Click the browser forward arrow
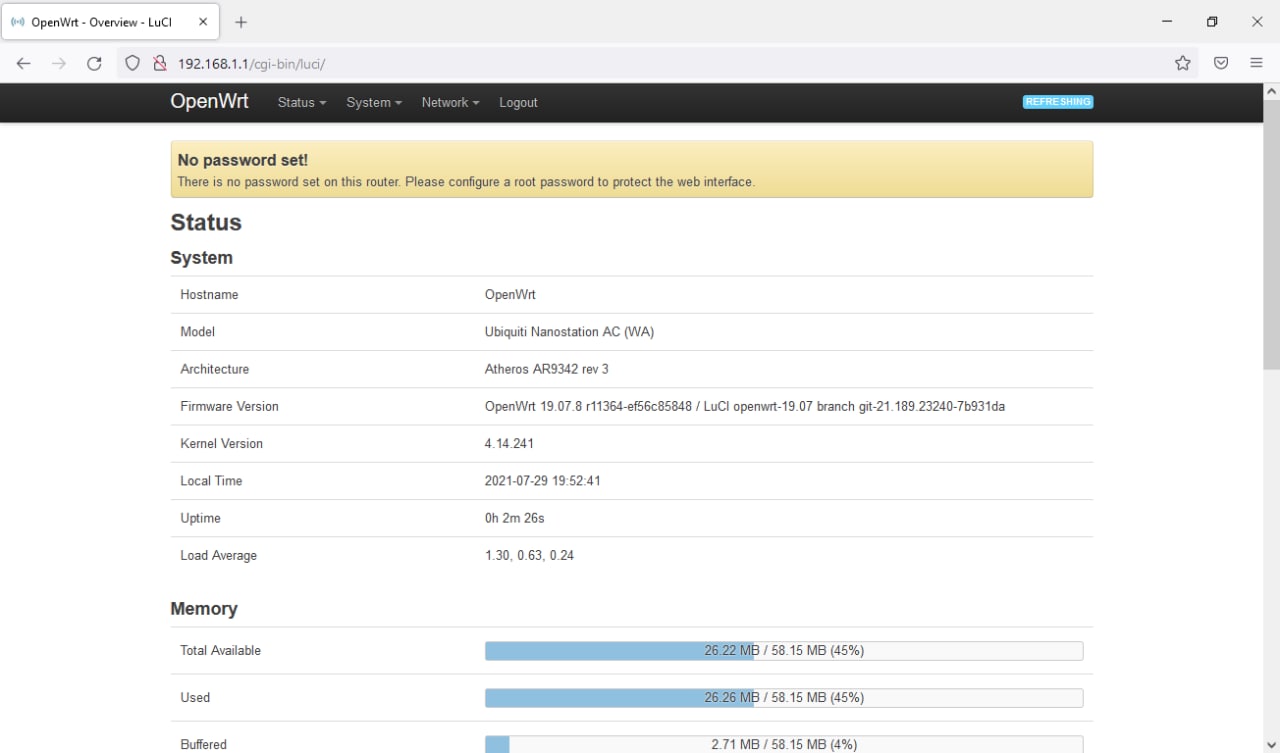1280x753 pixels. click(x=59, y=63)
